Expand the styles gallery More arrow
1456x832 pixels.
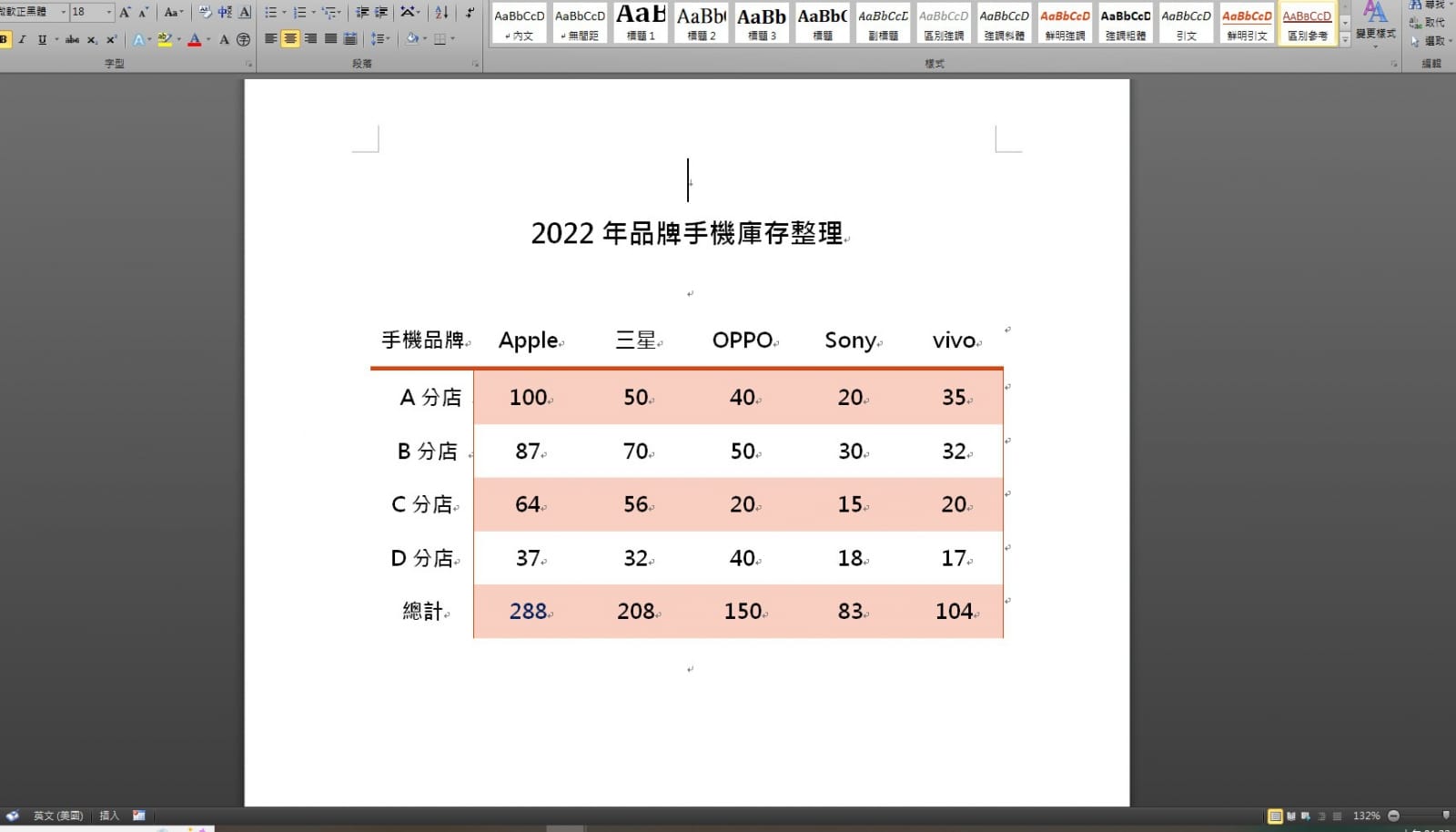[1345, 39]
